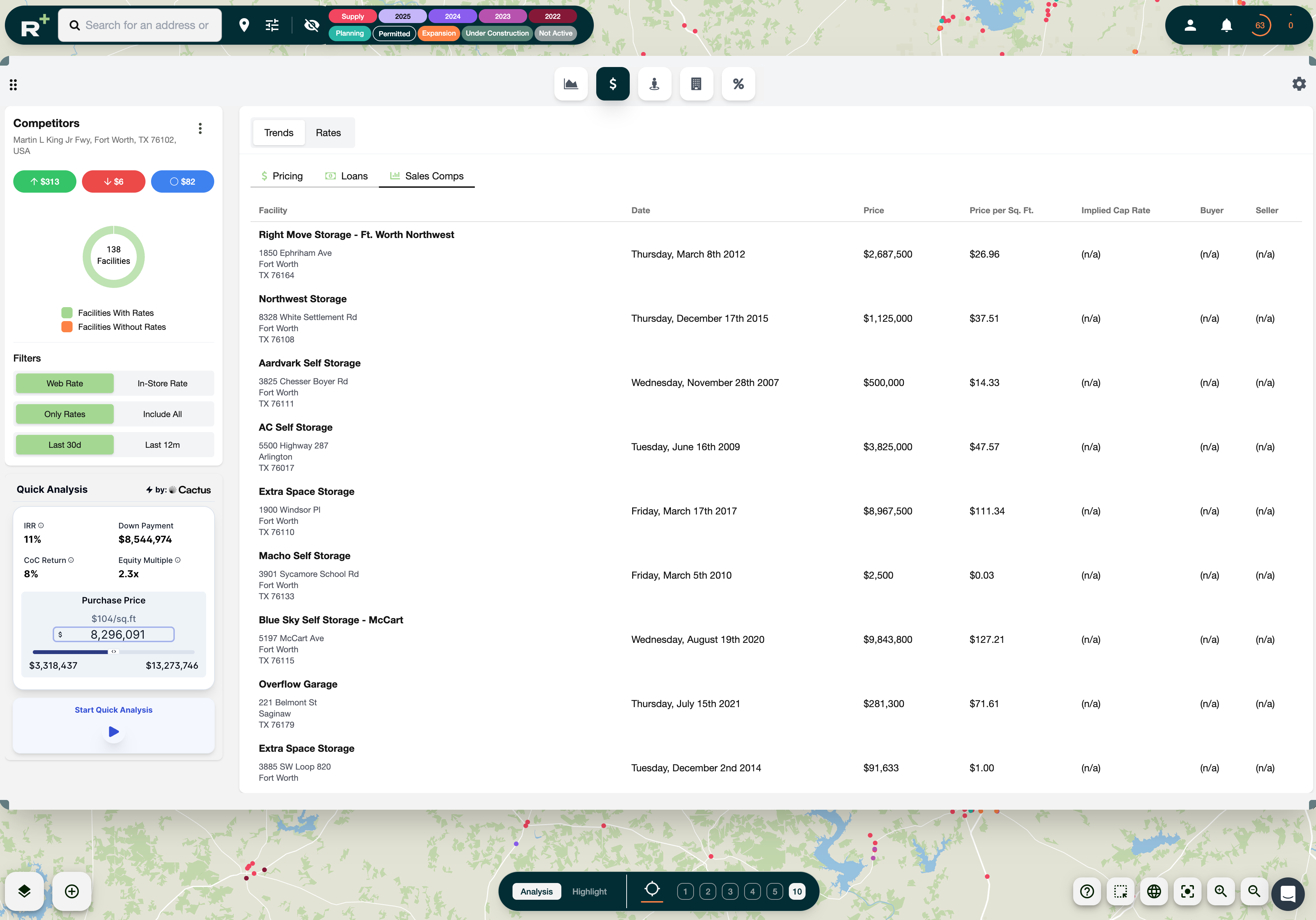Viewport: 1316px width, 920px height.
Task: Click Start Quick Analysis
Action: point(113,710)
